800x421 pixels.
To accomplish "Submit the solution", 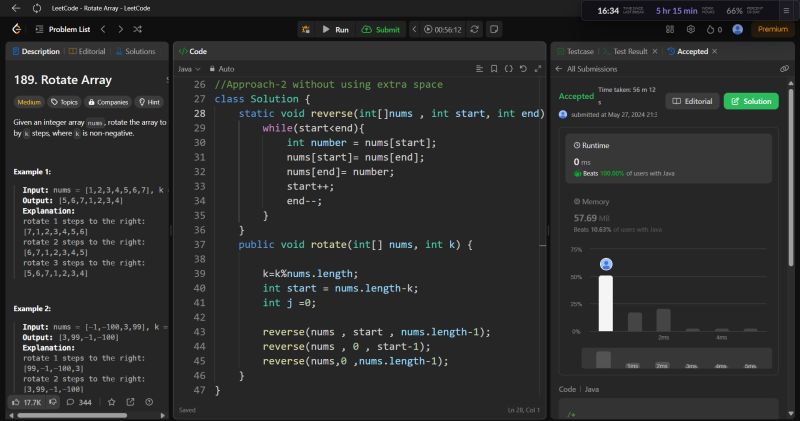I will click(380, 30).
